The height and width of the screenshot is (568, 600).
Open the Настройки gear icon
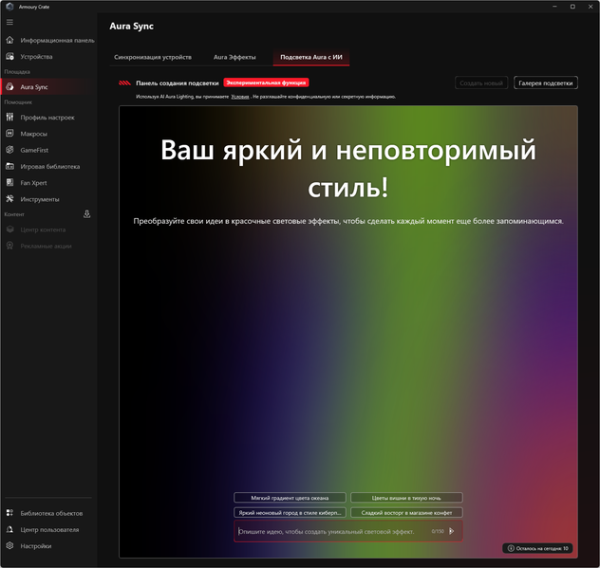(x=10, y=545)
